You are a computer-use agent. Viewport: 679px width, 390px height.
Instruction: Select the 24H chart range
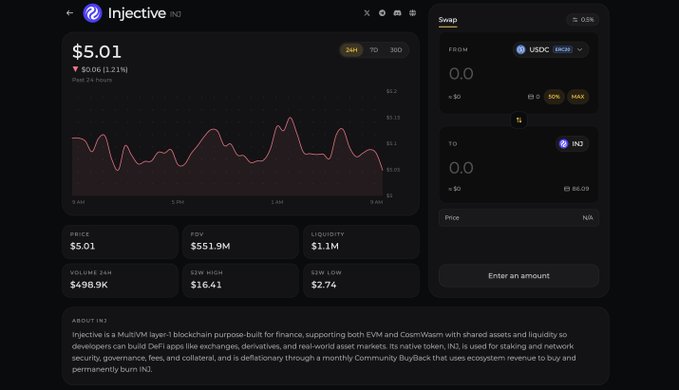coord(352,50)
